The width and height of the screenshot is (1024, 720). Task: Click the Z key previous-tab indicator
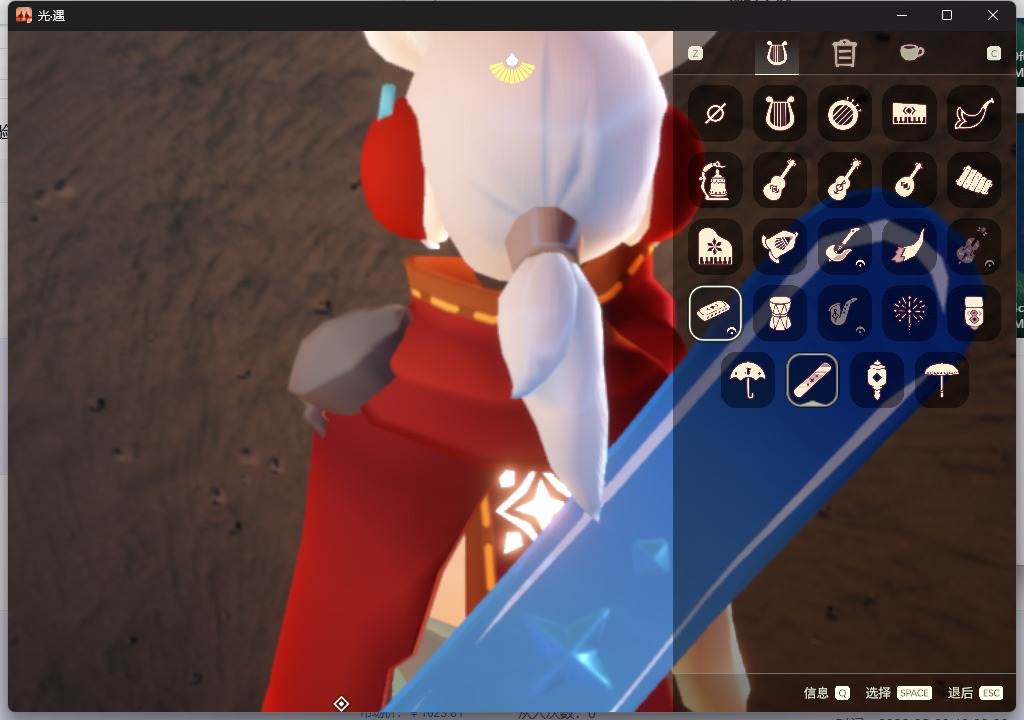696,54
